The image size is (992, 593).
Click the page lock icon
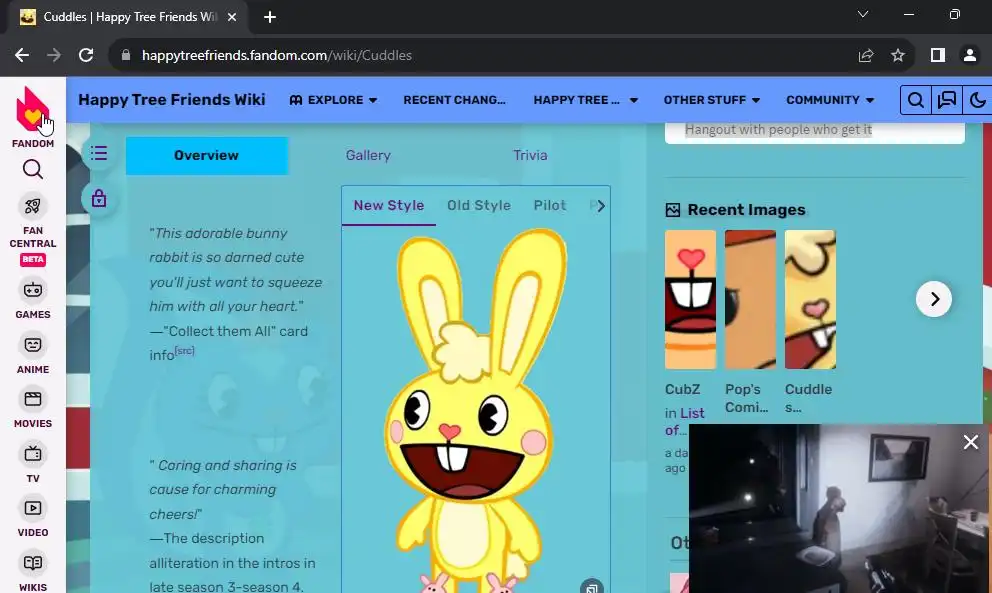click(x=99, y=199)
